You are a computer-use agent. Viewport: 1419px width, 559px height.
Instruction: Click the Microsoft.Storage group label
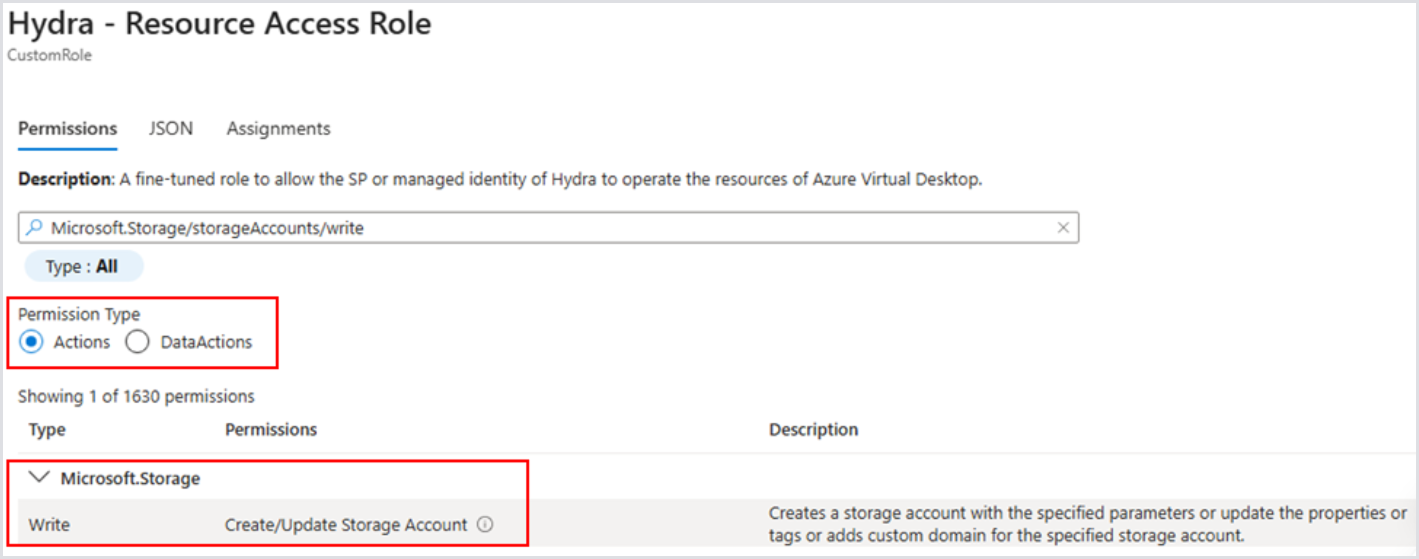point(130,478)
